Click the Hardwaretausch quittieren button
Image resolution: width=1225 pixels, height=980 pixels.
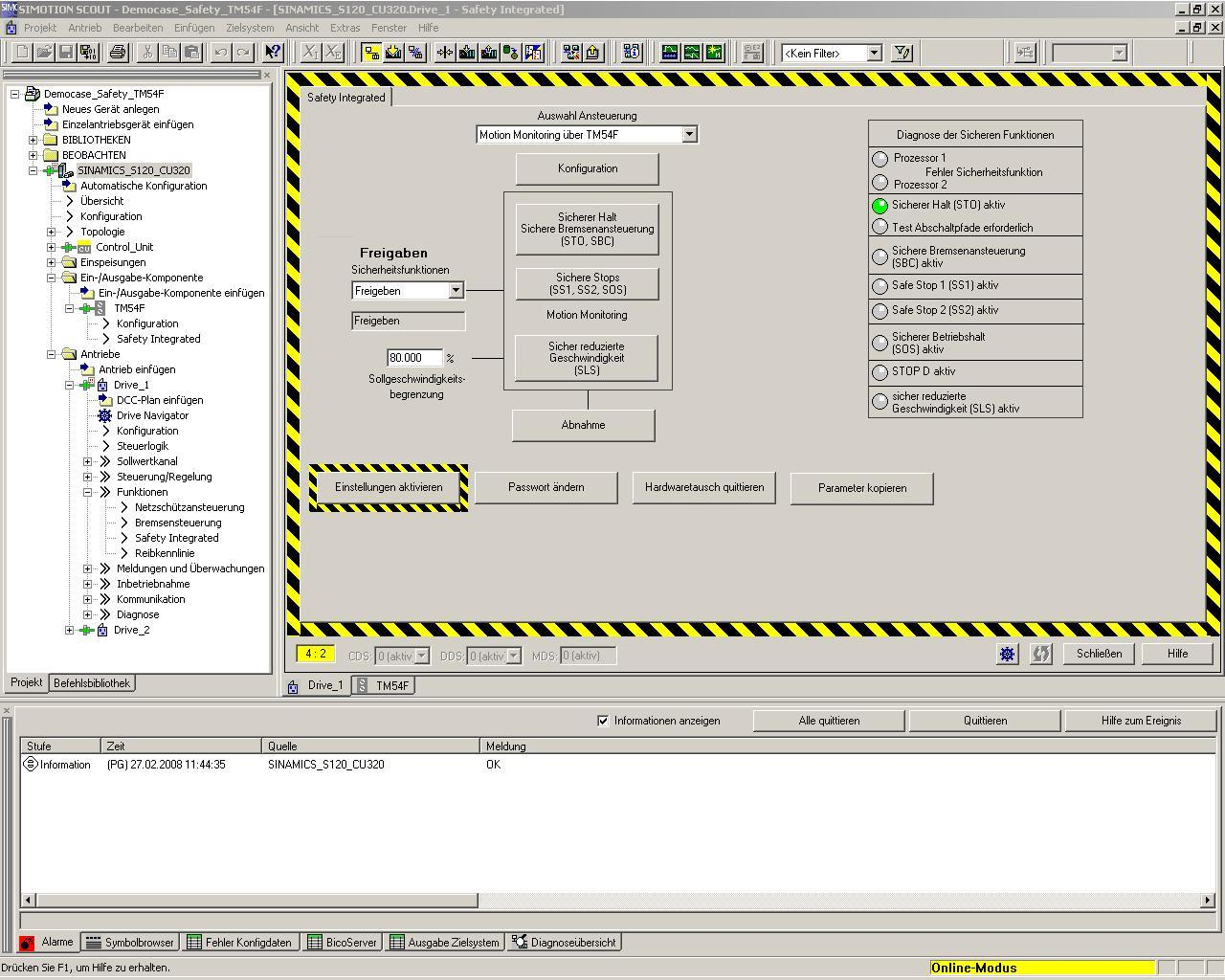[x=704, y=488]
